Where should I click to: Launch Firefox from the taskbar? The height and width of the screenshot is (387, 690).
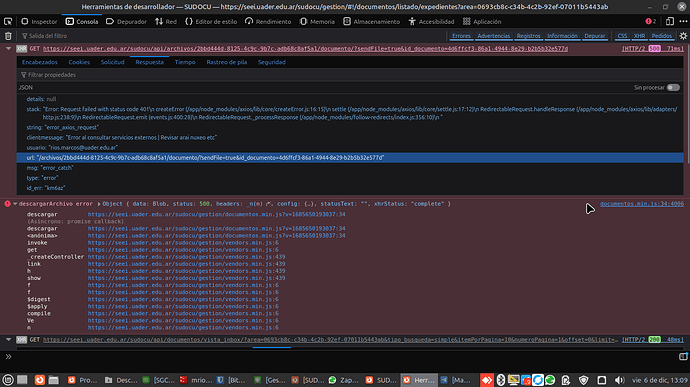click(40, 380)
